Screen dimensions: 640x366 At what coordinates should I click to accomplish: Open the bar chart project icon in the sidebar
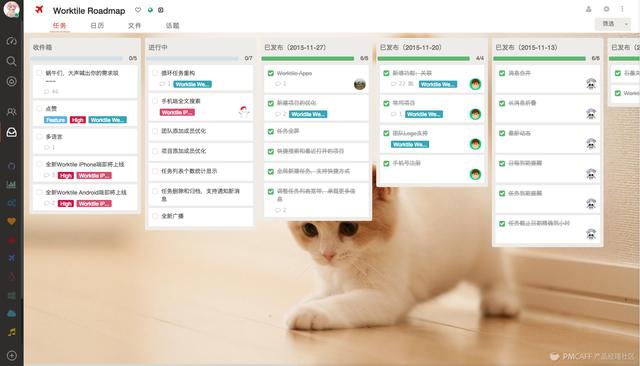[x=11, y=184]
